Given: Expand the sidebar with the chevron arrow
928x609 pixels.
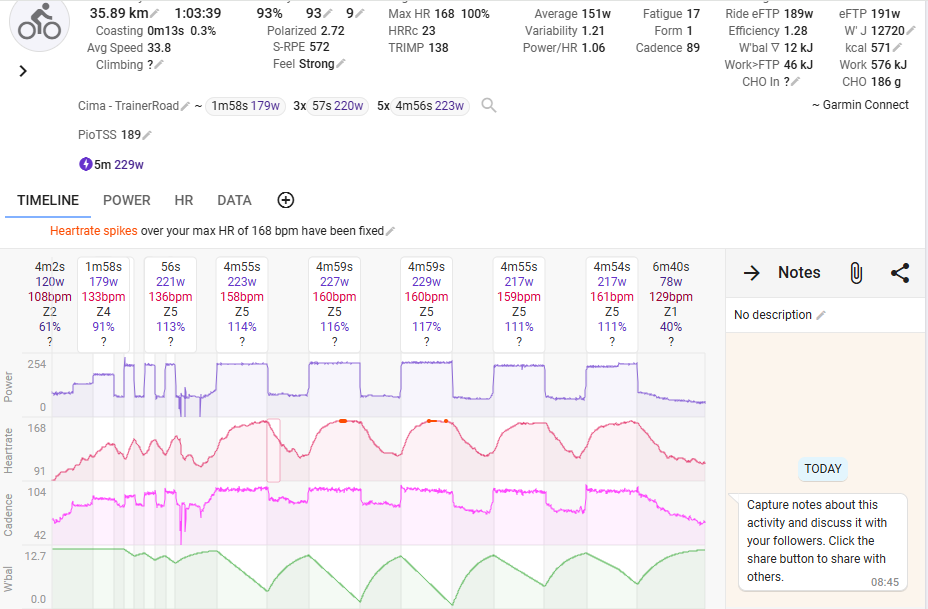Looking at the screenshot, I should (23, 71).
